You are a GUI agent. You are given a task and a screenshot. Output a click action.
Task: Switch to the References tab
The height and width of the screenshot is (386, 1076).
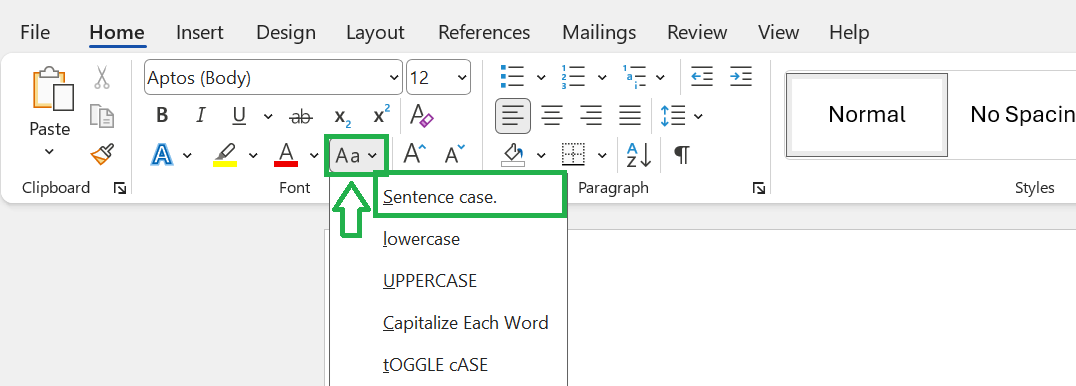point(484,32)
